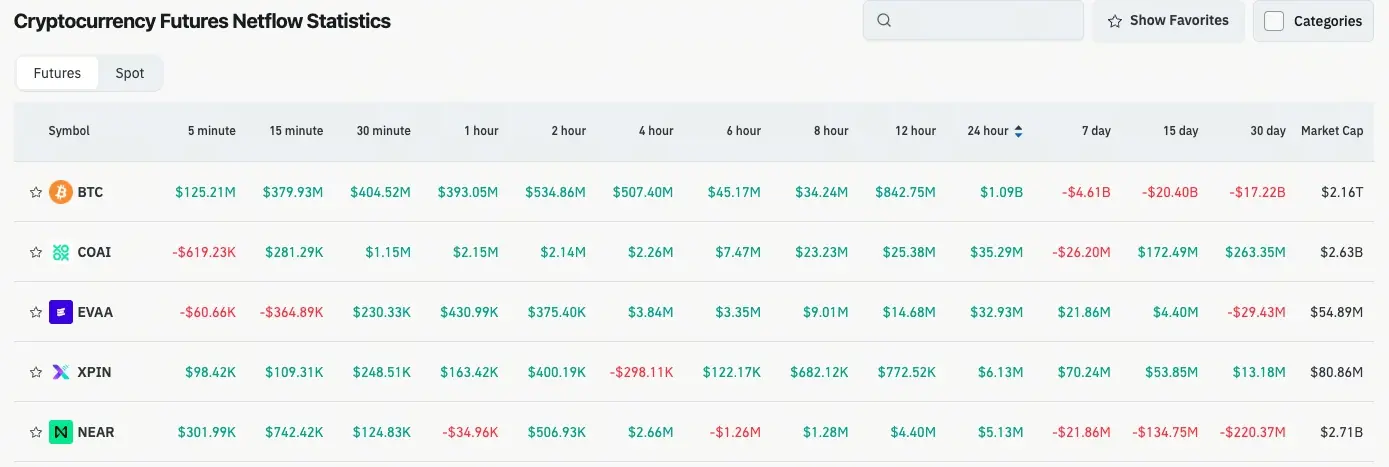The width and height of the screenshot is (1389, 467).
Task: Sort by the Market Cap column header
Action: click(x=1332, y=131)
